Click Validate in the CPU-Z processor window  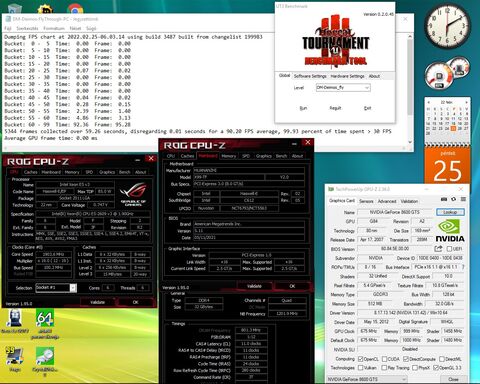click(x=97, y=302)
